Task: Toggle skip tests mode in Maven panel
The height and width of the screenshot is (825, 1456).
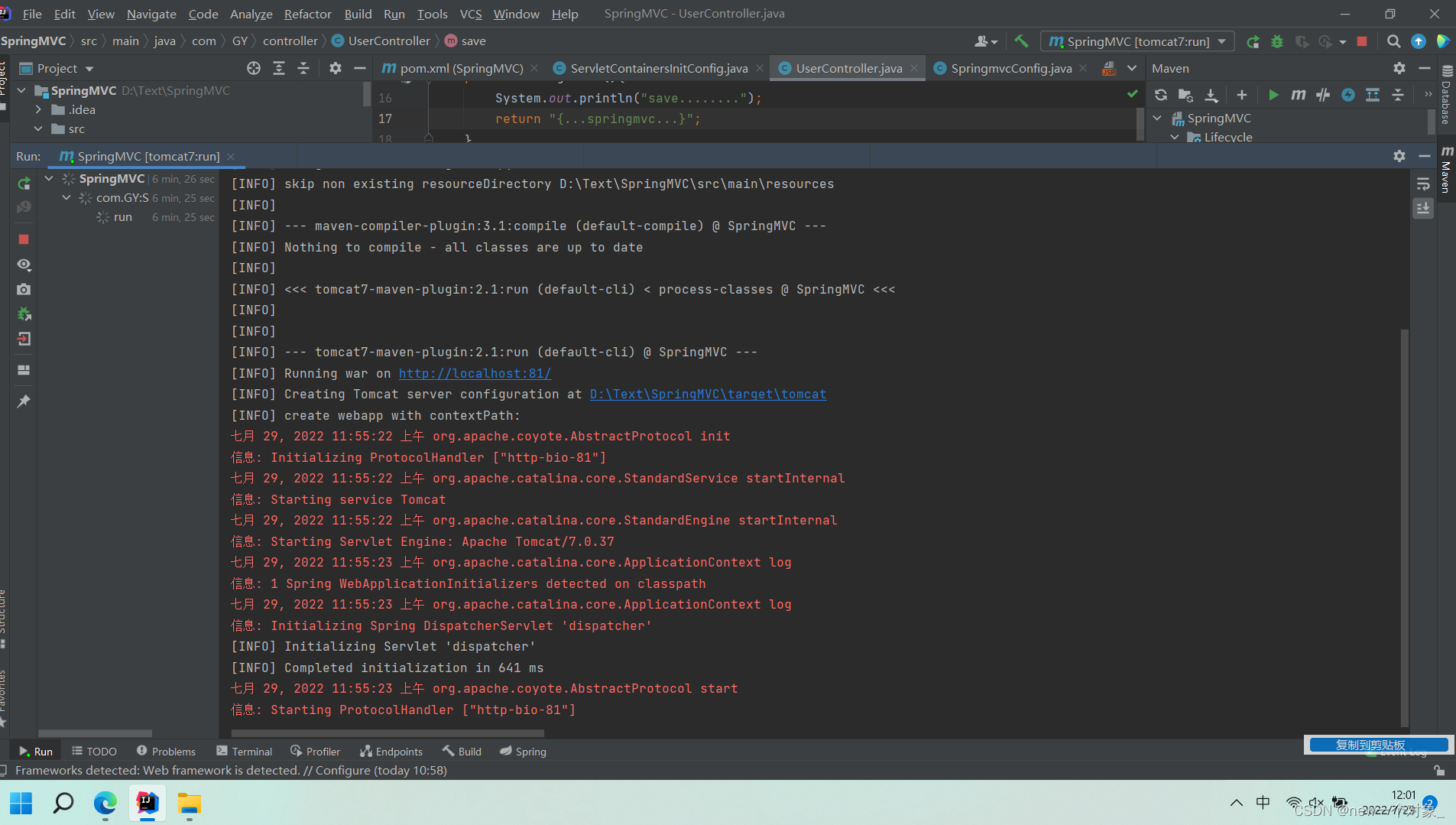Action: tap(1348, 95)
